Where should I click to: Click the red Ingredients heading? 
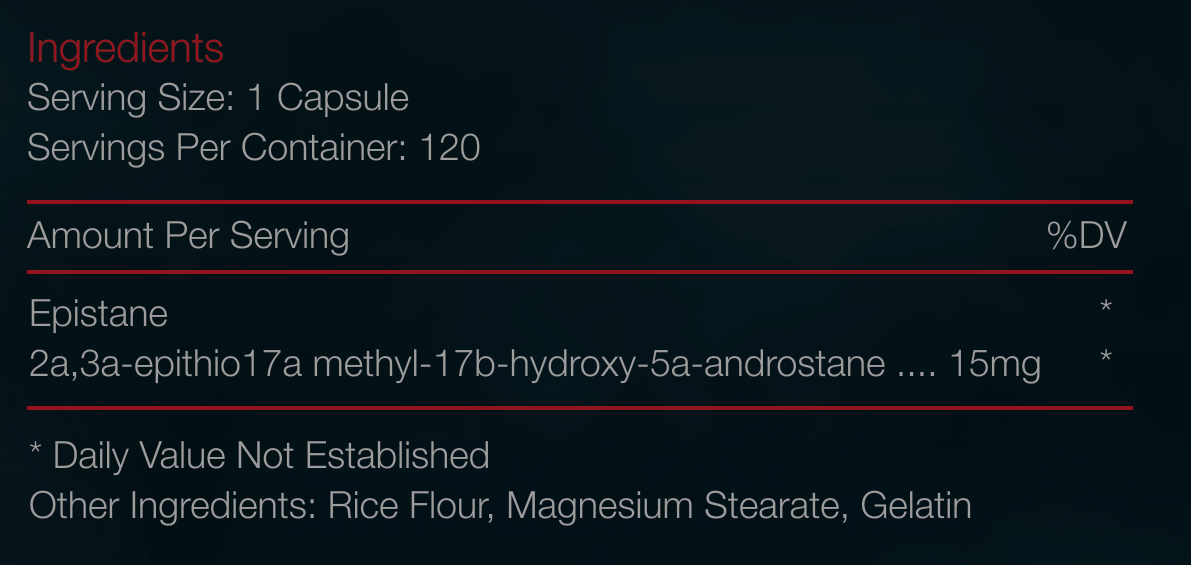point(125,50)
